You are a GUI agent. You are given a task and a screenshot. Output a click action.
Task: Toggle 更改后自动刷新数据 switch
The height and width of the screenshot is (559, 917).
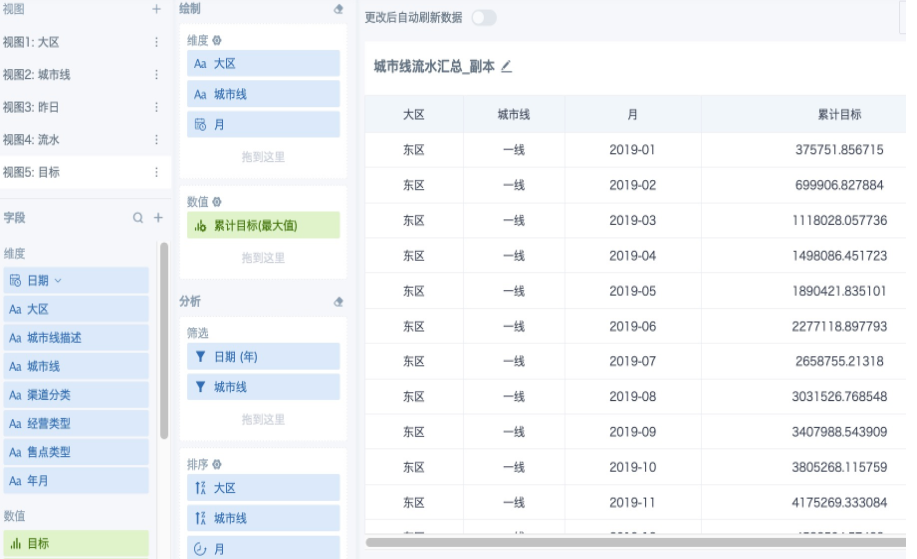pos(483,18)
